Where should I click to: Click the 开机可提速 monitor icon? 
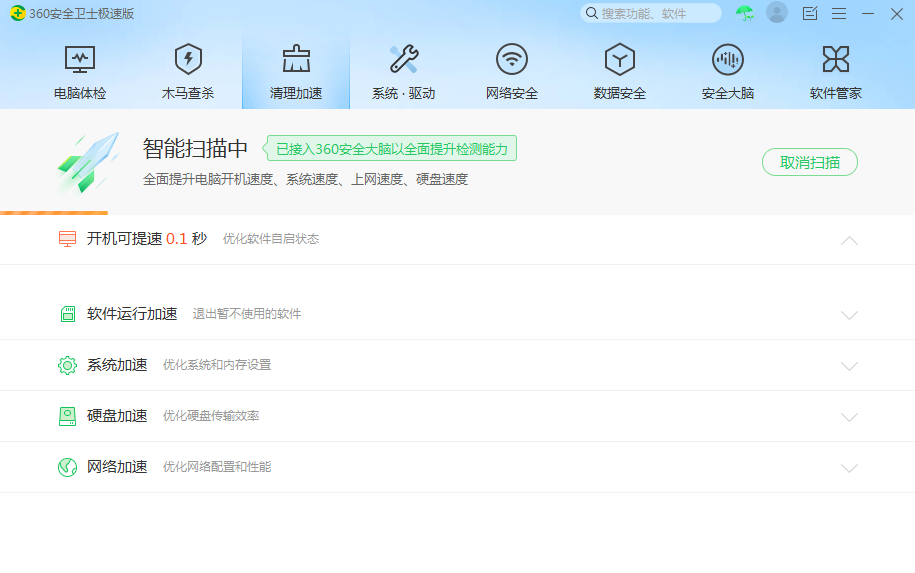(68, 239)
